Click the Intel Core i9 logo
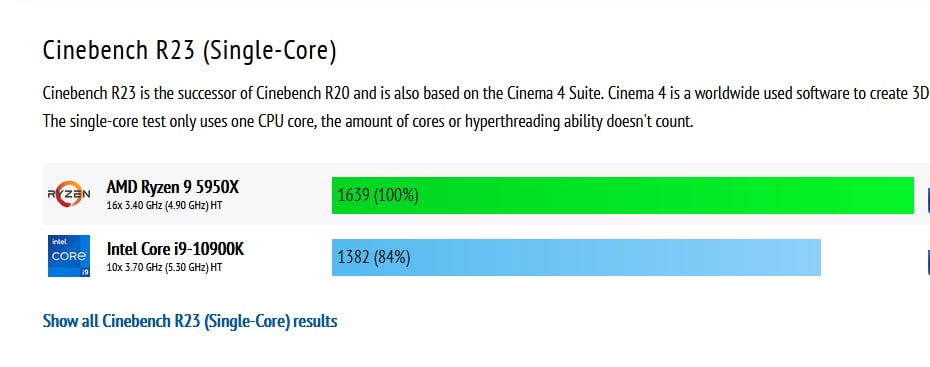Screen dimensions: 930x367 (x=69, y=256)
